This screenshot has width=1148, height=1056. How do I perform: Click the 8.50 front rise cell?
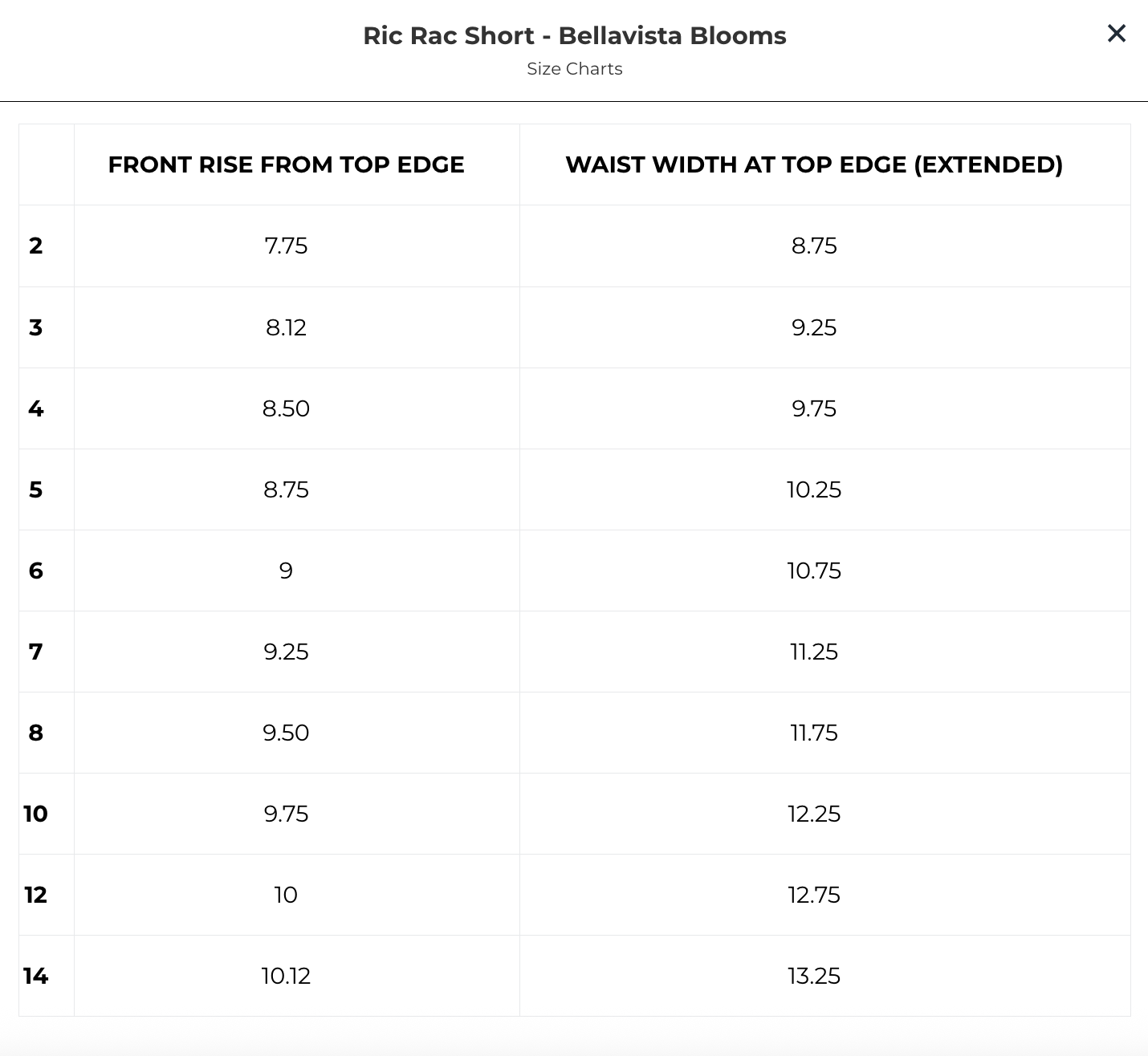pyautogui.click(x=286, y=408)
